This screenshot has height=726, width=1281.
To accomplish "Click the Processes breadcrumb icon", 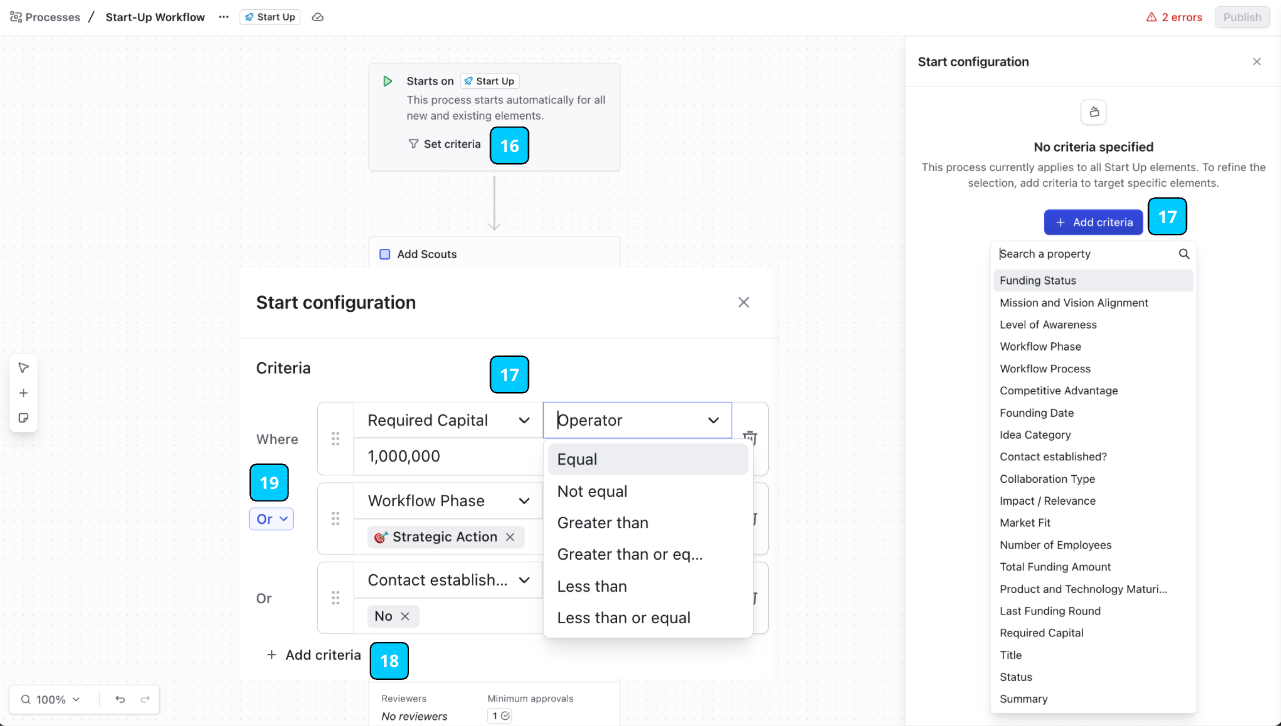I will click(x=16, y=17).
